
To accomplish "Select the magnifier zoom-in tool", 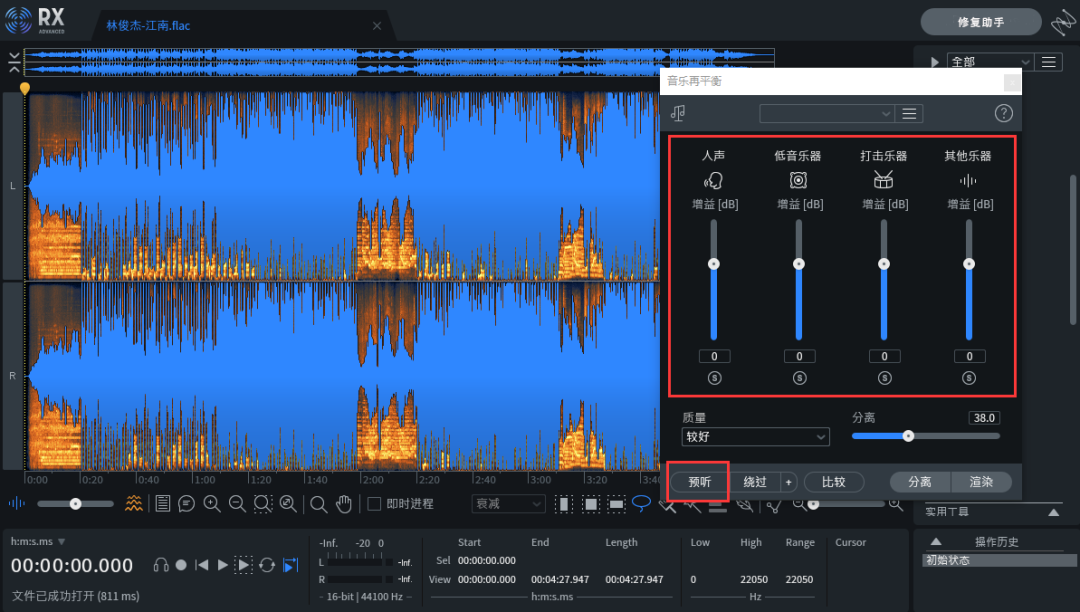I will tap(211, 503).
